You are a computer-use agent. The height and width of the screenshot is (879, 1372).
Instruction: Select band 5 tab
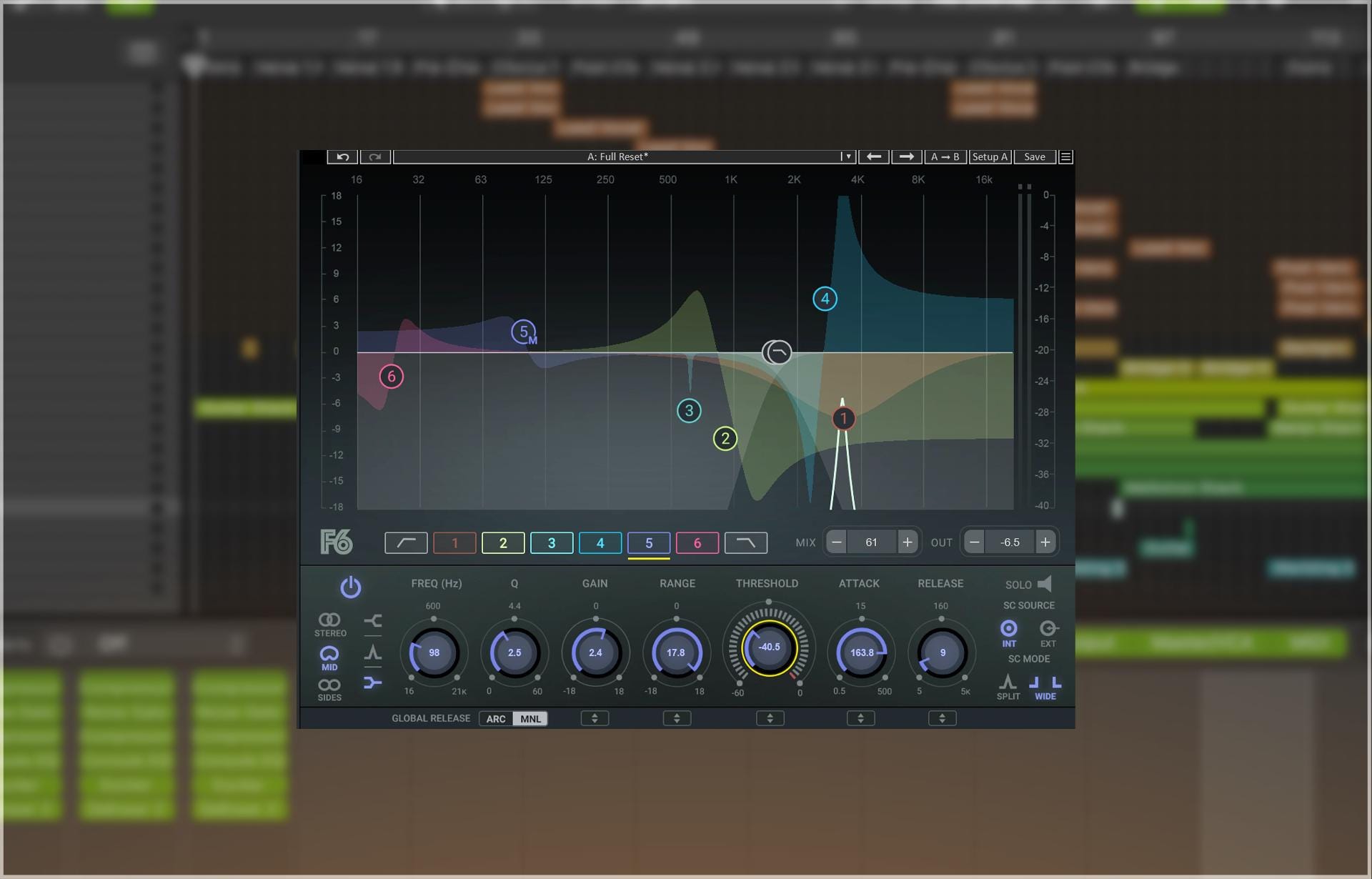pos(649,542)
